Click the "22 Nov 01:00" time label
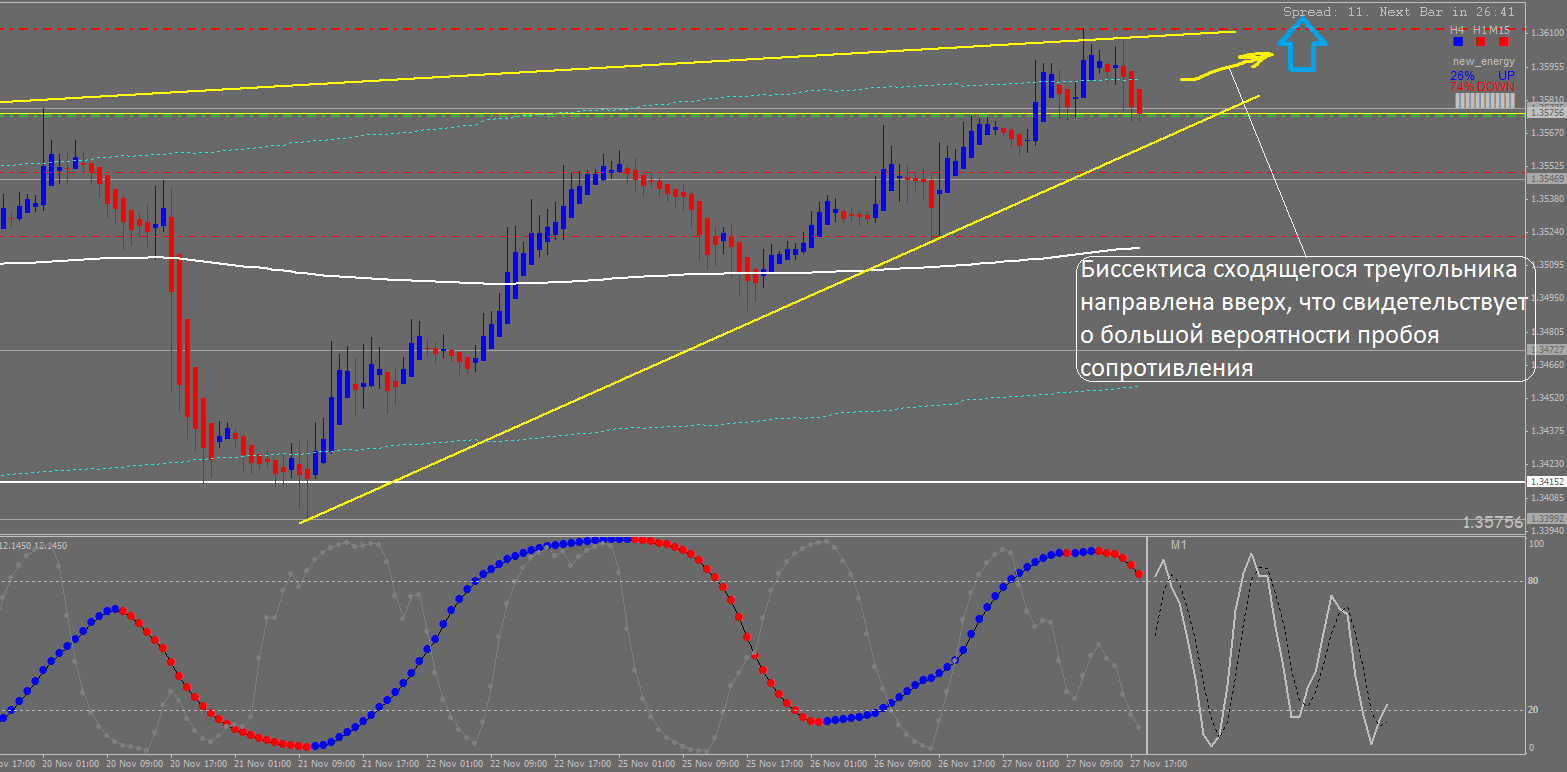Image resolution: width=1567 pixels, height=772 pixels. click(x=453, y=764)
